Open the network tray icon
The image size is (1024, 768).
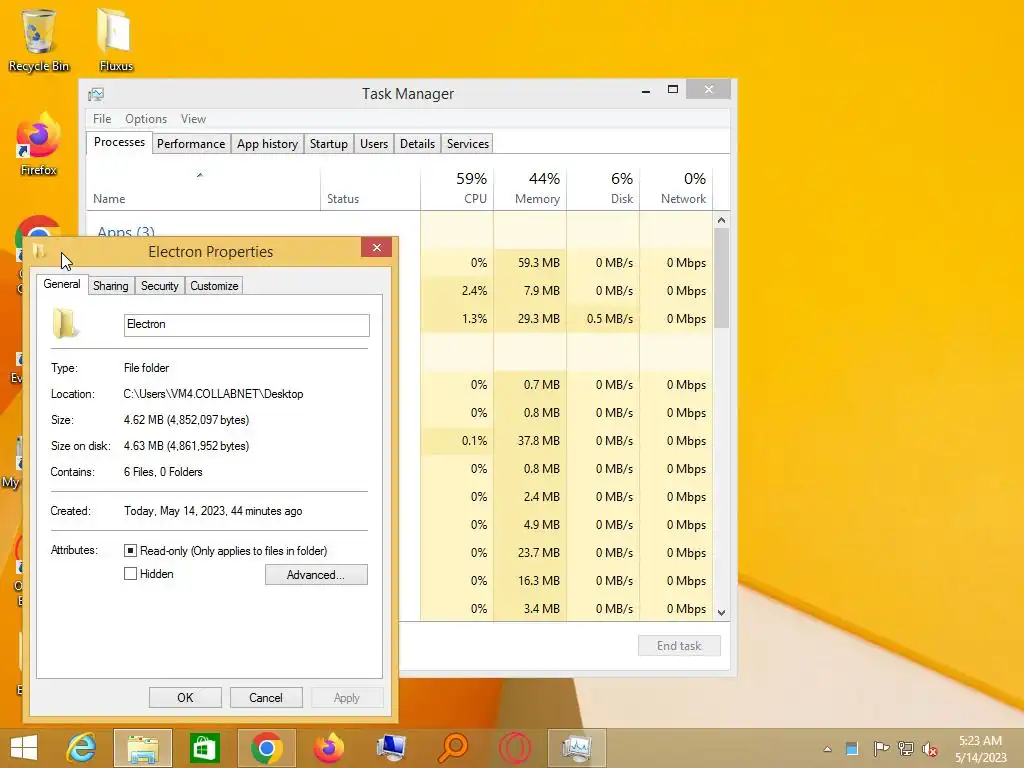tap(906, 748)
